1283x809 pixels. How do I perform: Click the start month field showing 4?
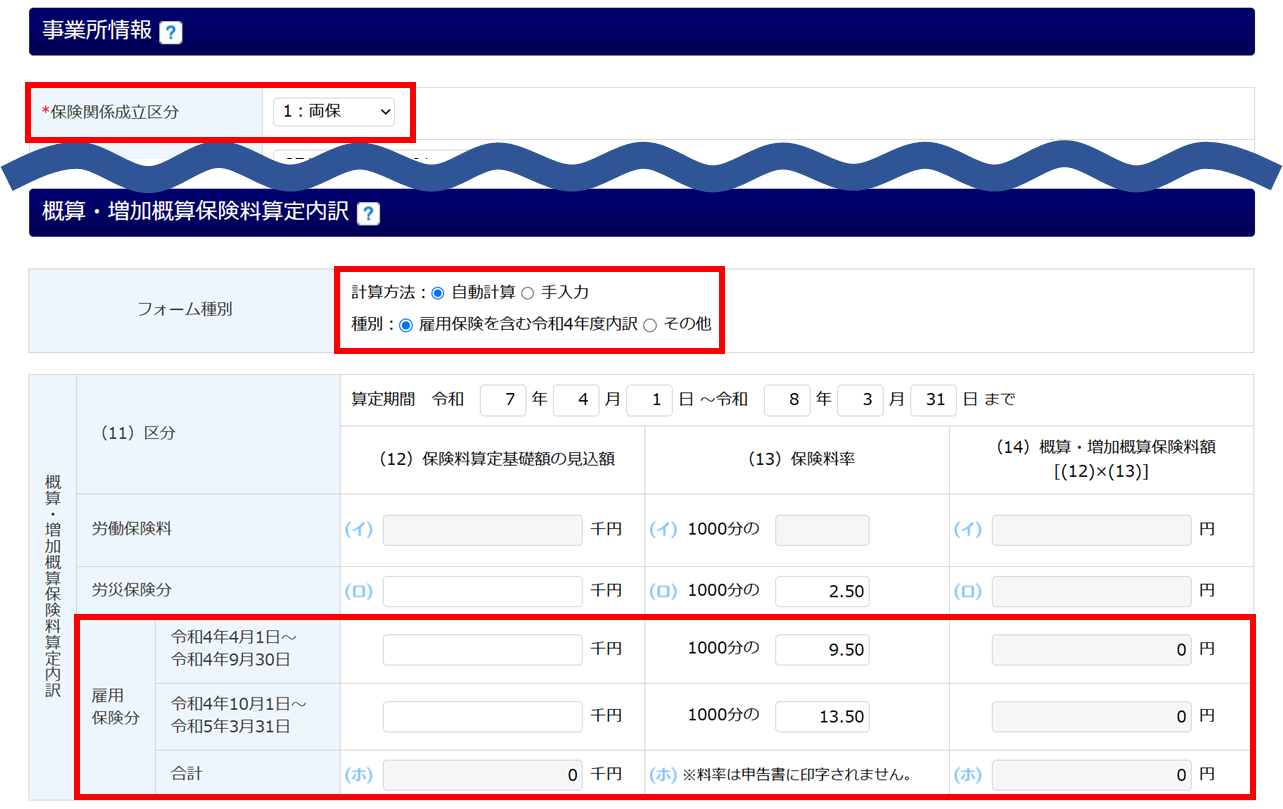(x=576, y=400)
